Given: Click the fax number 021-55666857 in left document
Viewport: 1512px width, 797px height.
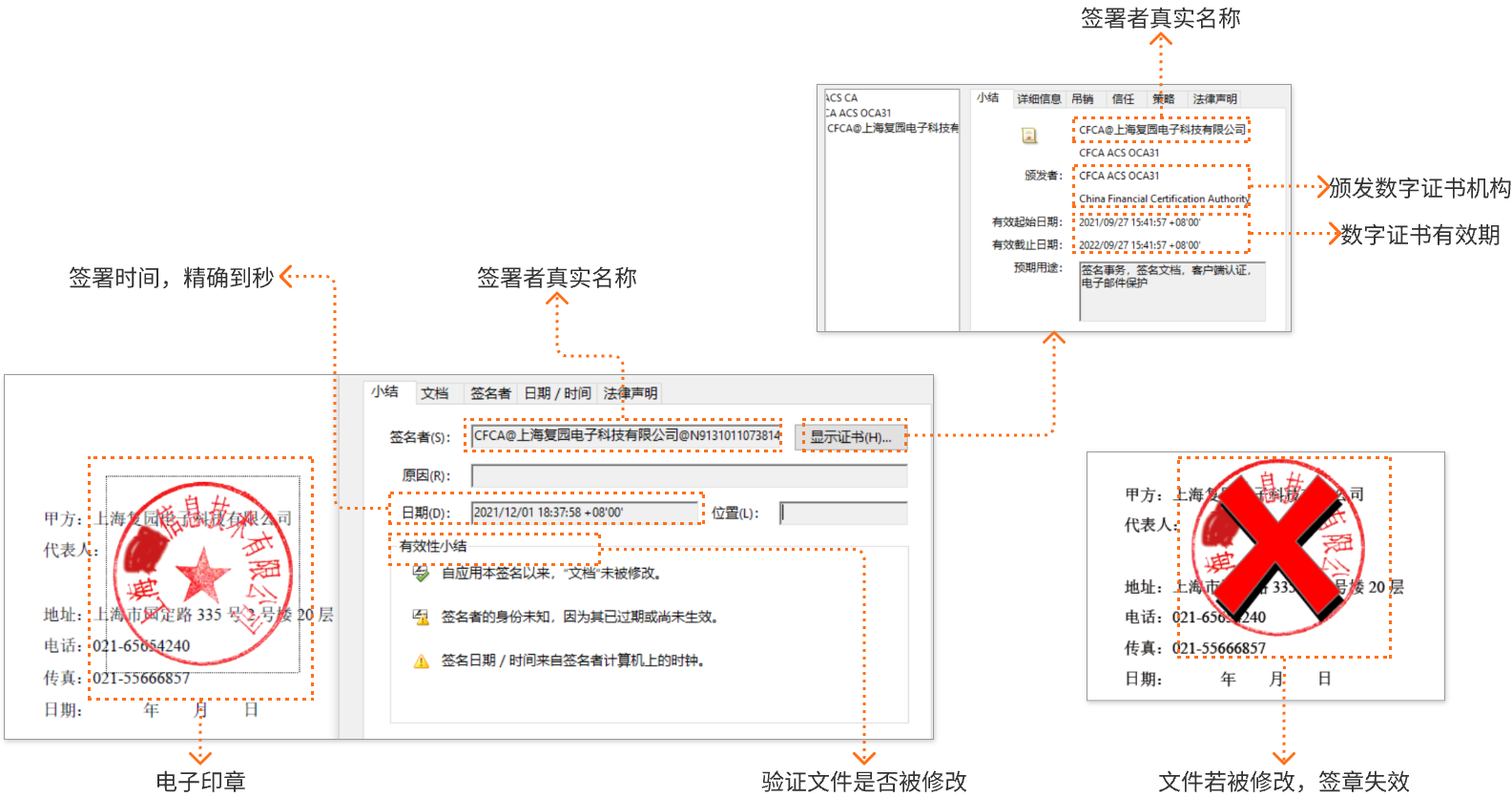Looking at the screenshot, I should click(140, 678).
